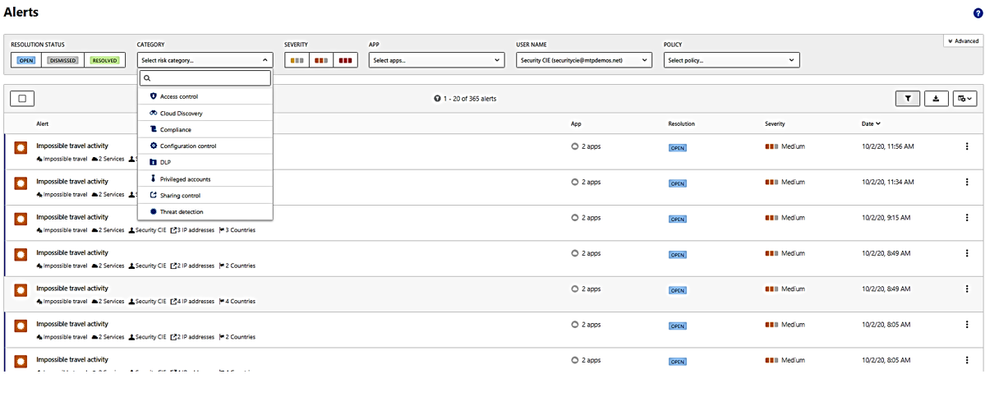This screenshot has width=999, height=398.
Task: Expand the Select apps dropdown
Action: point(436,60)
